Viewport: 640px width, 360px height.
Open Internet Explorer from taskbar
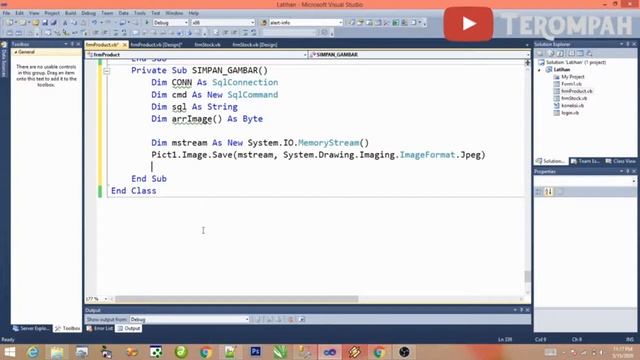click(33, 352)
